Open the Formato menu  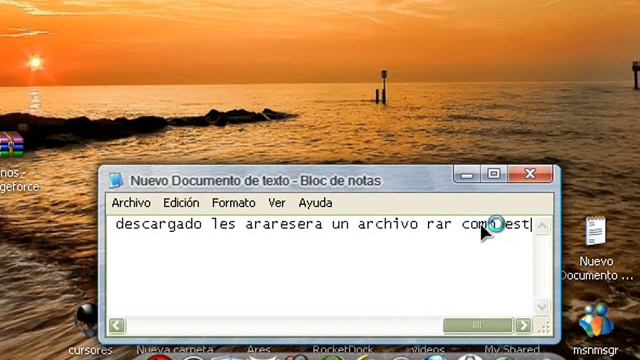[233, 203]
